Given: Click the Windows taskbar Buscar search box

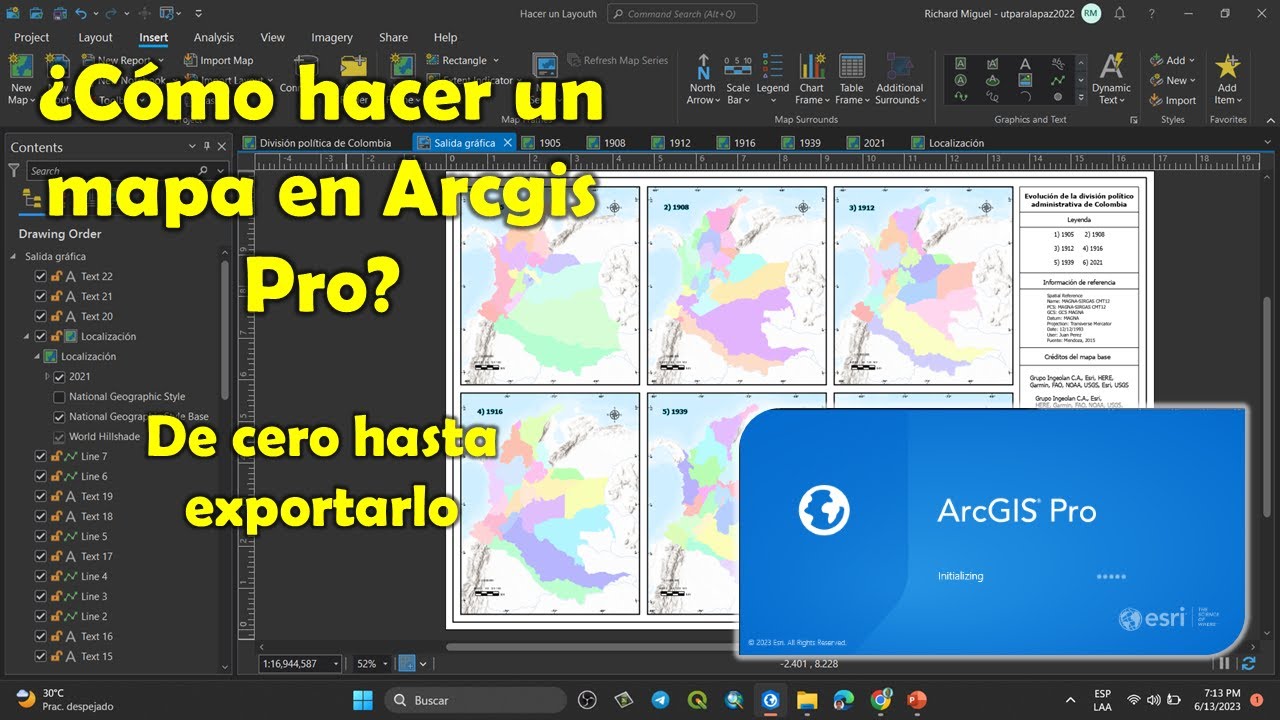Looking at the screenshot, I should coord(476,700).
